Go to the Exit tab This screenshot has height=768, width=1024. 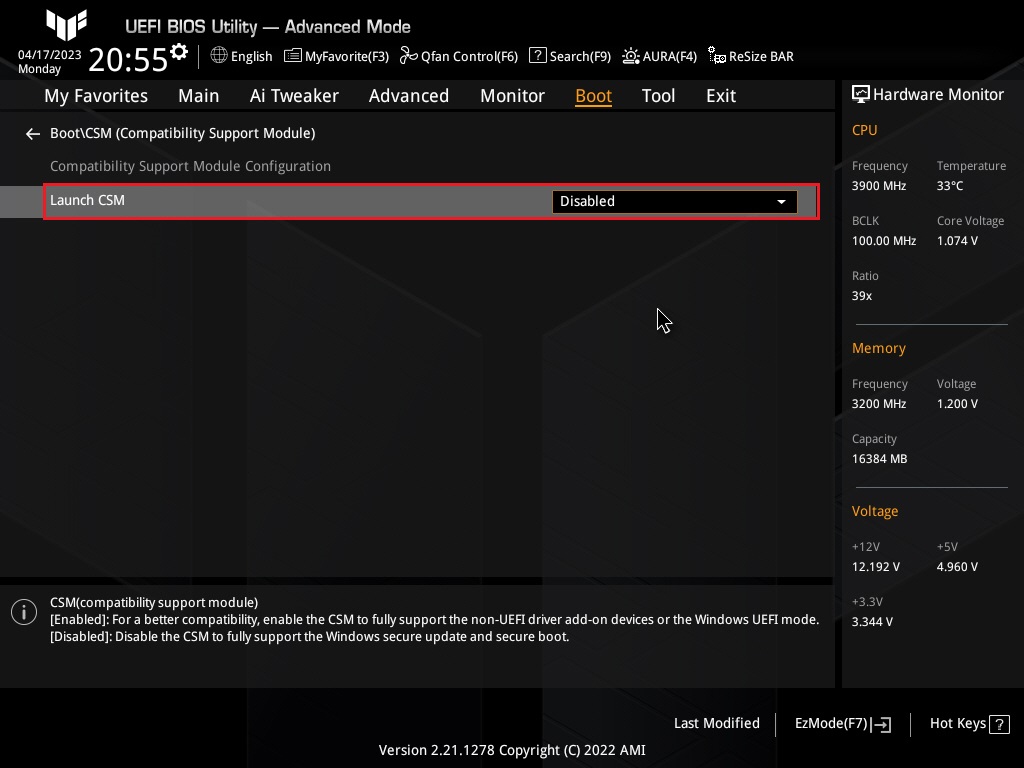pos(721,96)
